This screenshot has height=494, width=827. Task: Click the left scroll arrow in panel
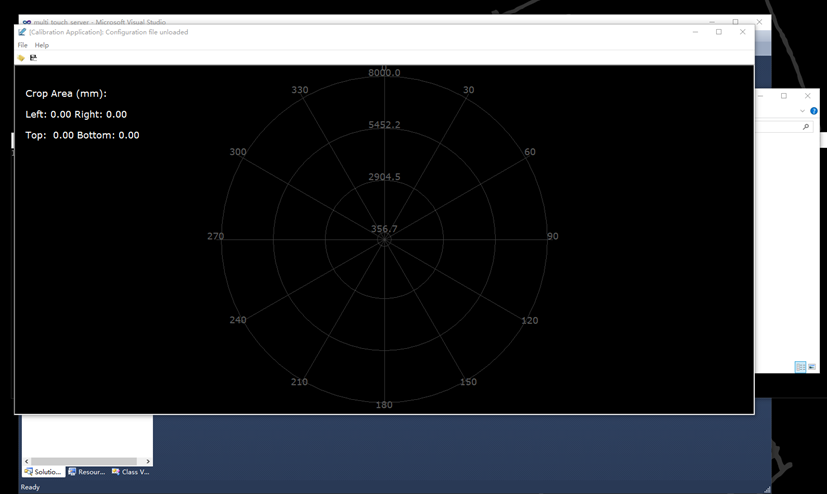click(x=27, y=461)
